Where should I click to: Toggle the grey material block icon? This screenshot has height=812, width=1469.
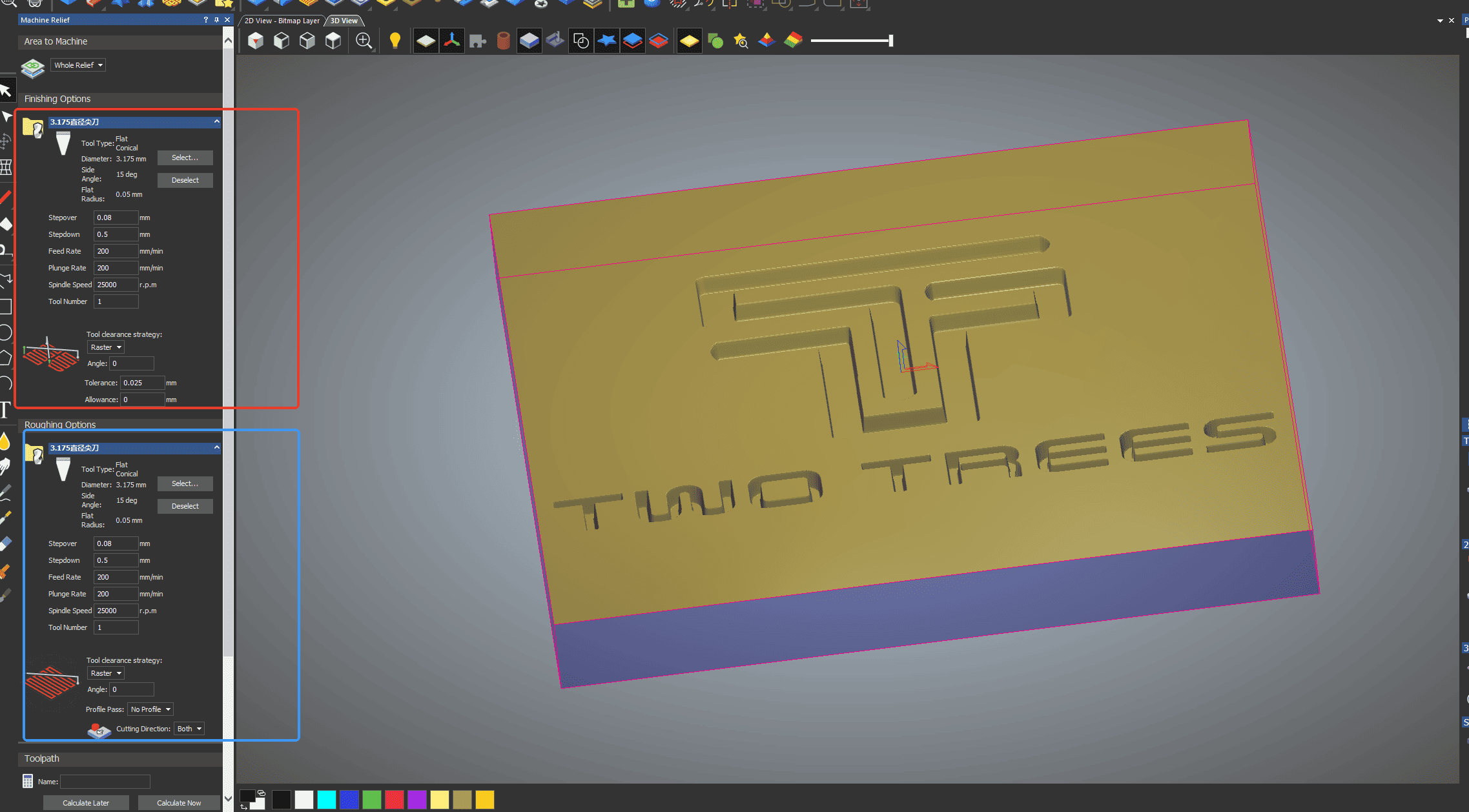coord(529,41)
